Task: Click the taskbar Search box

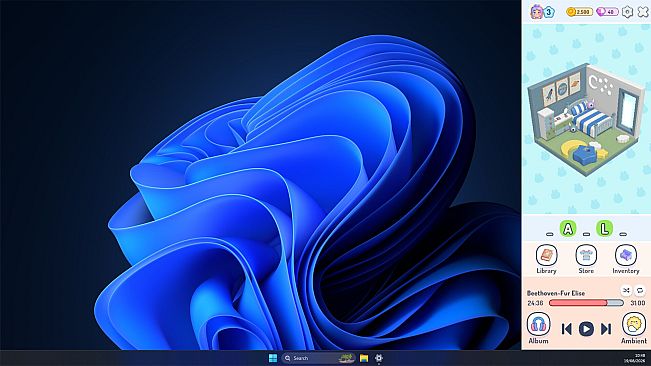Action: point(318,358)
